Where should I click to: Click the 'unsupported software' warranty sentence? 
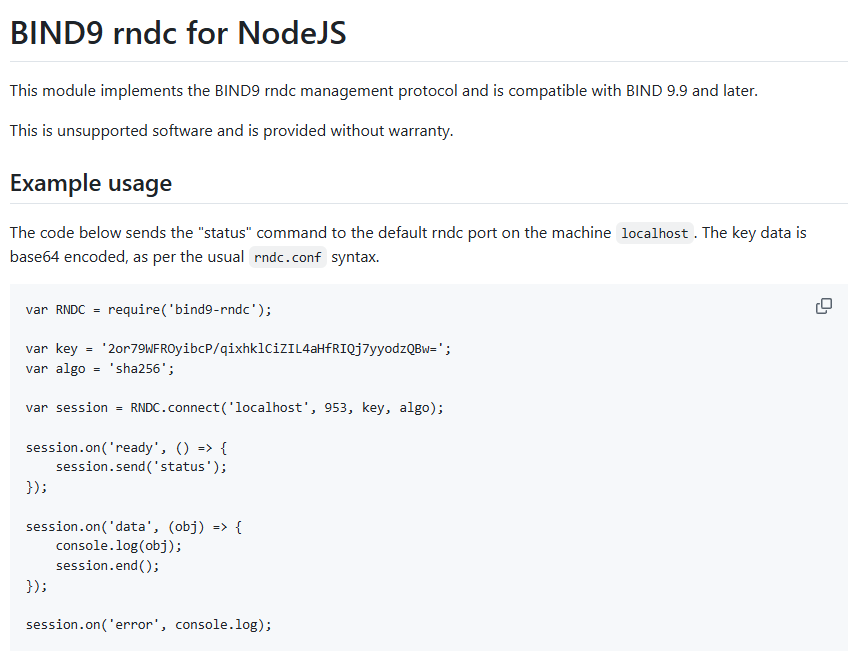[x=231, y=131]
